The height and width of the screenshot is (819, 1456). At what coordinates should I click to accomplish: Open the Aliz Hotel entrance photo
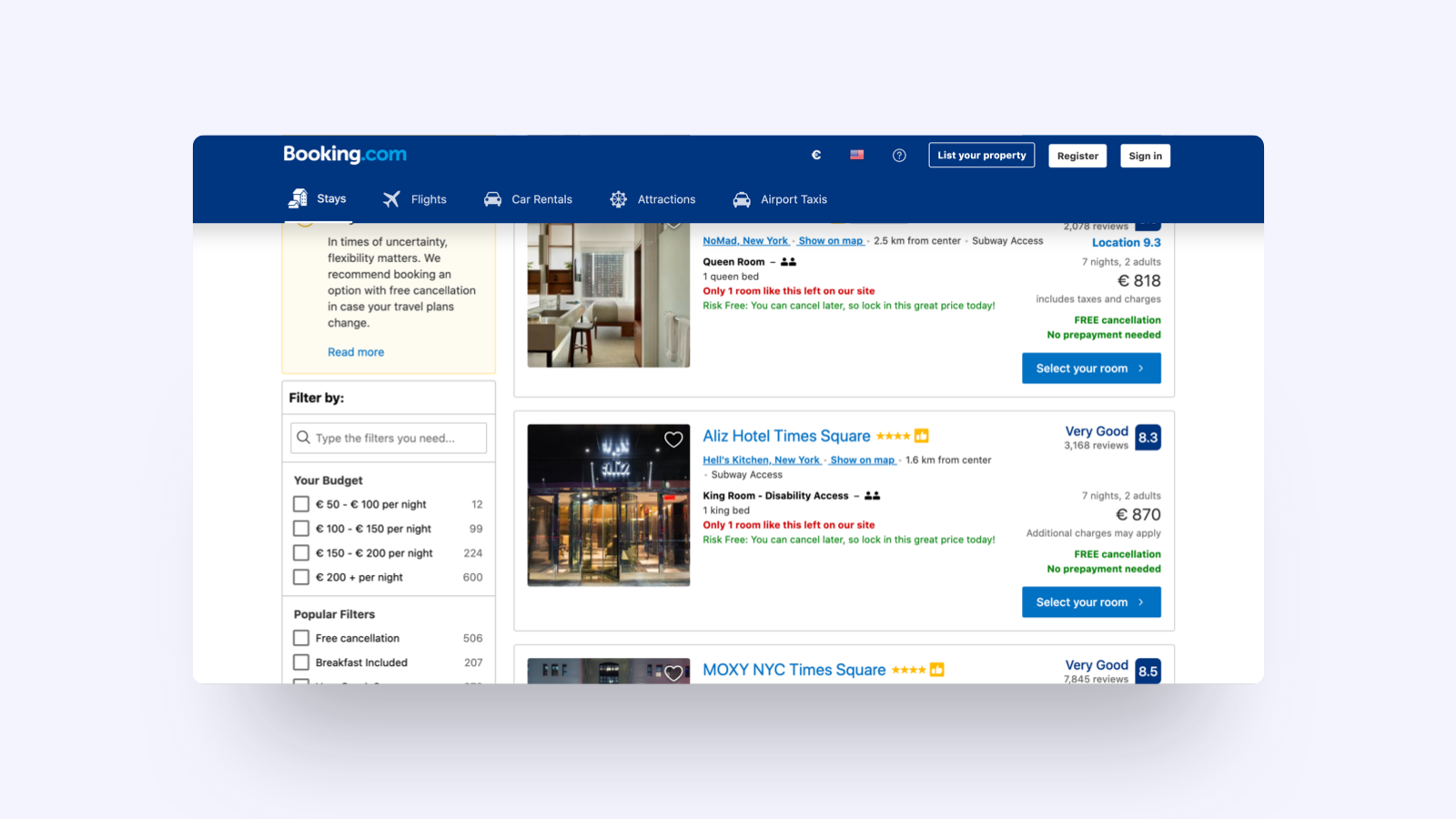(x=609, y=505)
